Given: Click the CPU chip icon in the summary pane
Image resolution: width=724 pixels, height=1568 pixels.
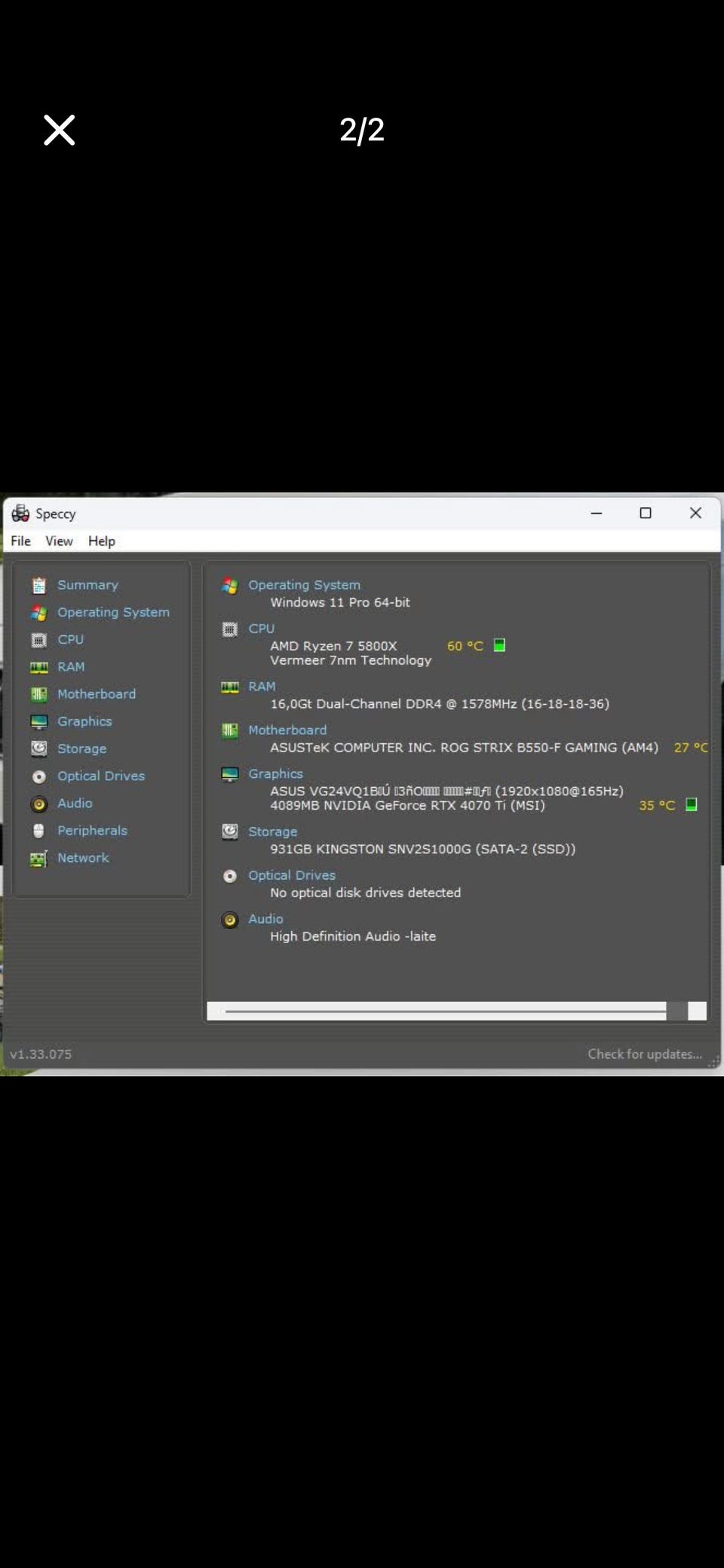Looking at the screenshot, I should (x=230, y=629).
